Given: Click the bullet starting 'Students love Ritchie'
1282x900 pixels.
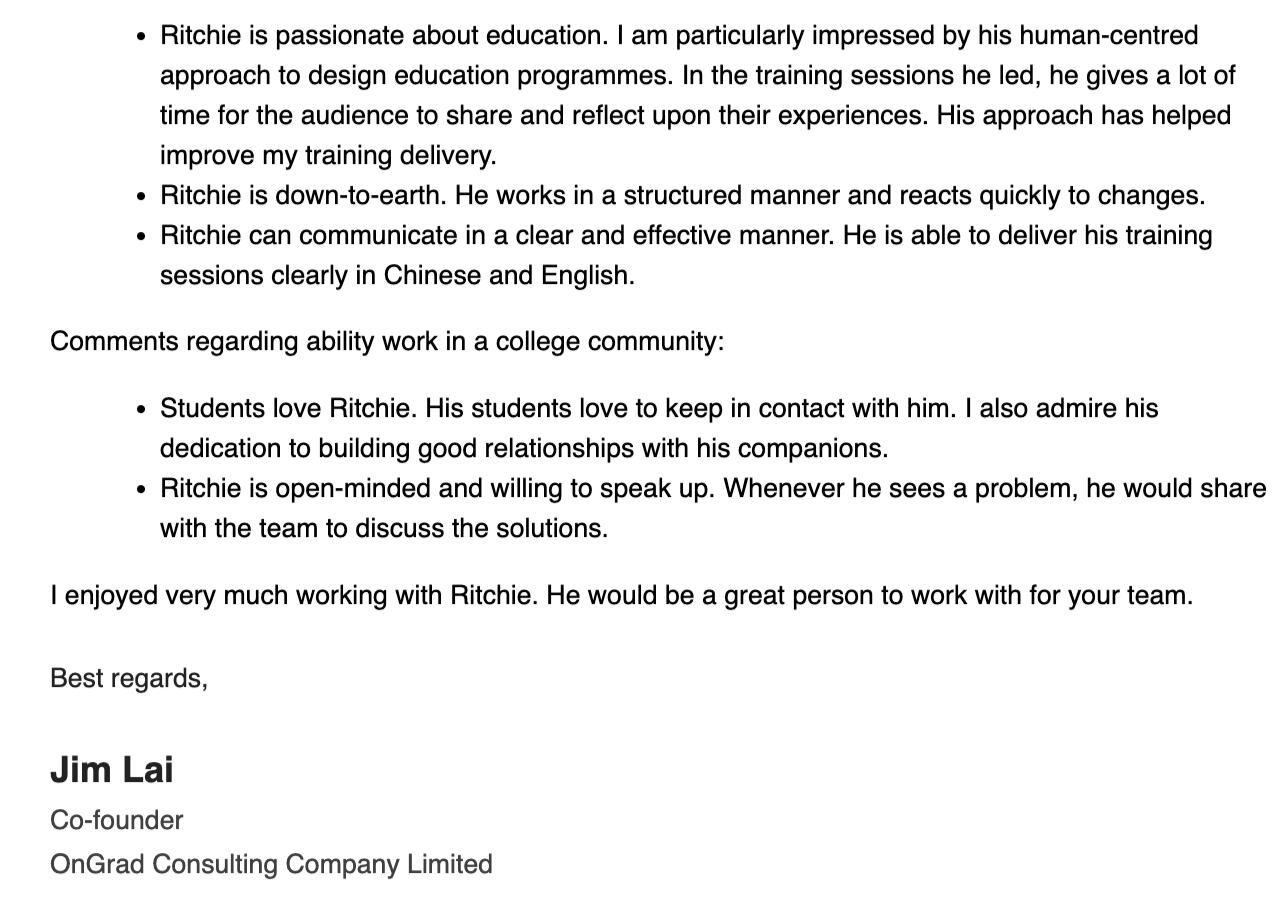Looking at the screenshot, I should [659, 428].
